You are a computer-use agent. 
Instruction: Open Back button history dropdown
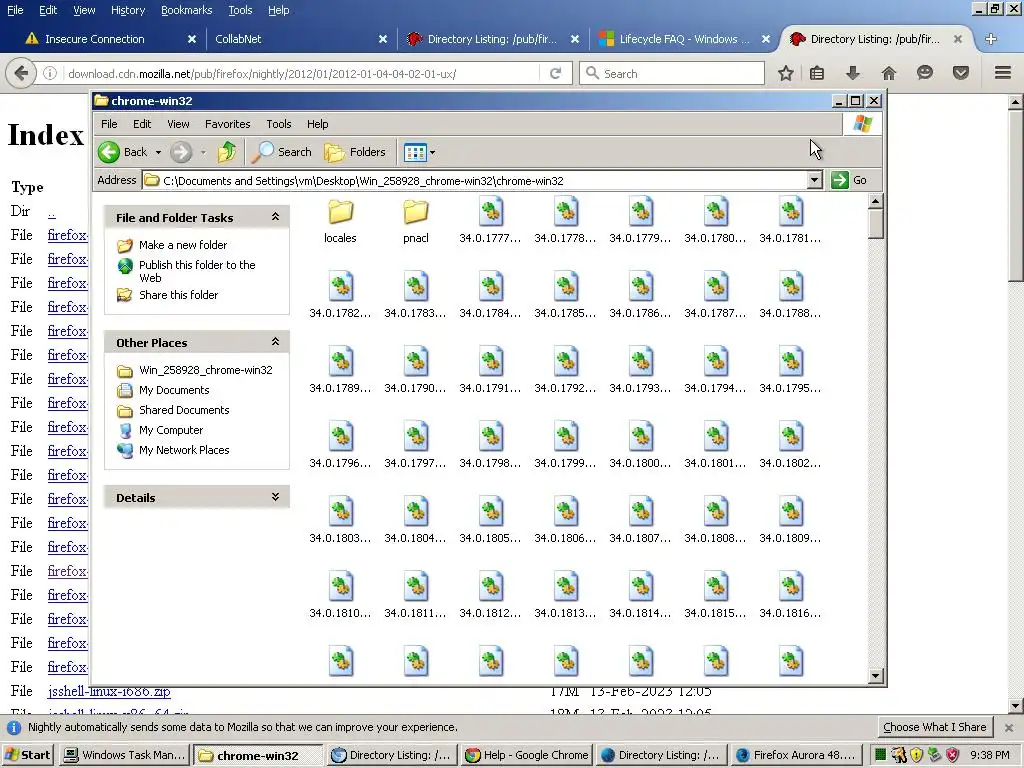click(158, 152)
